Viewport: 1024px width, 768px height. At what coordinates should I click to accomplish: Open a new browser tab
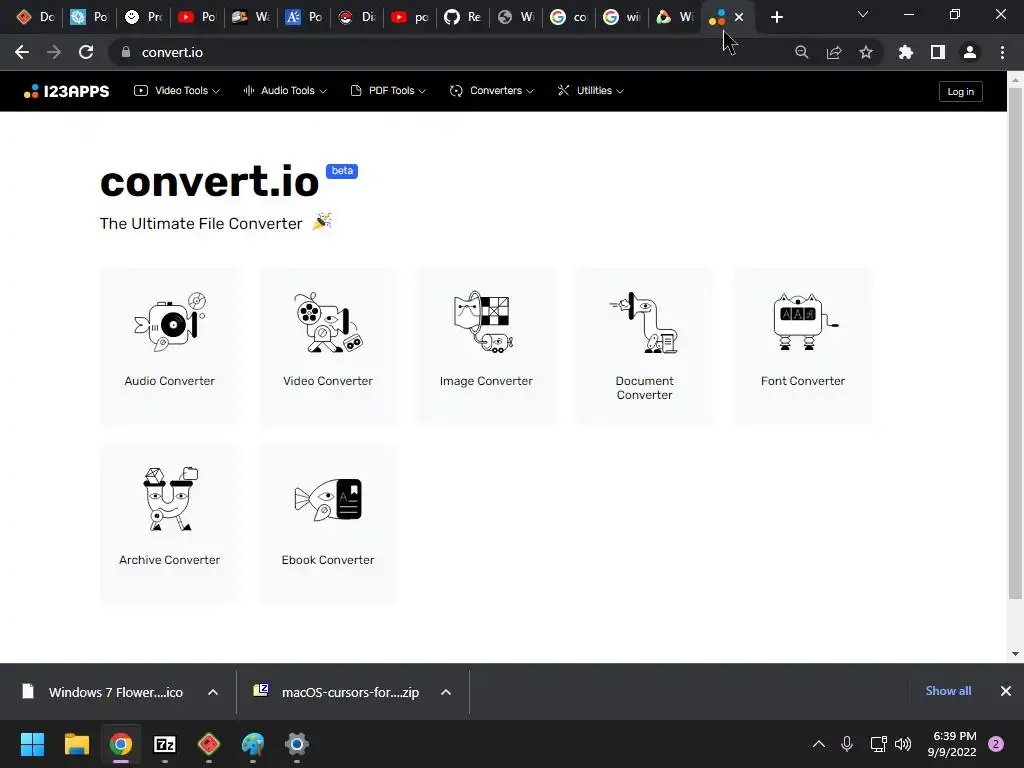(776, 17)
